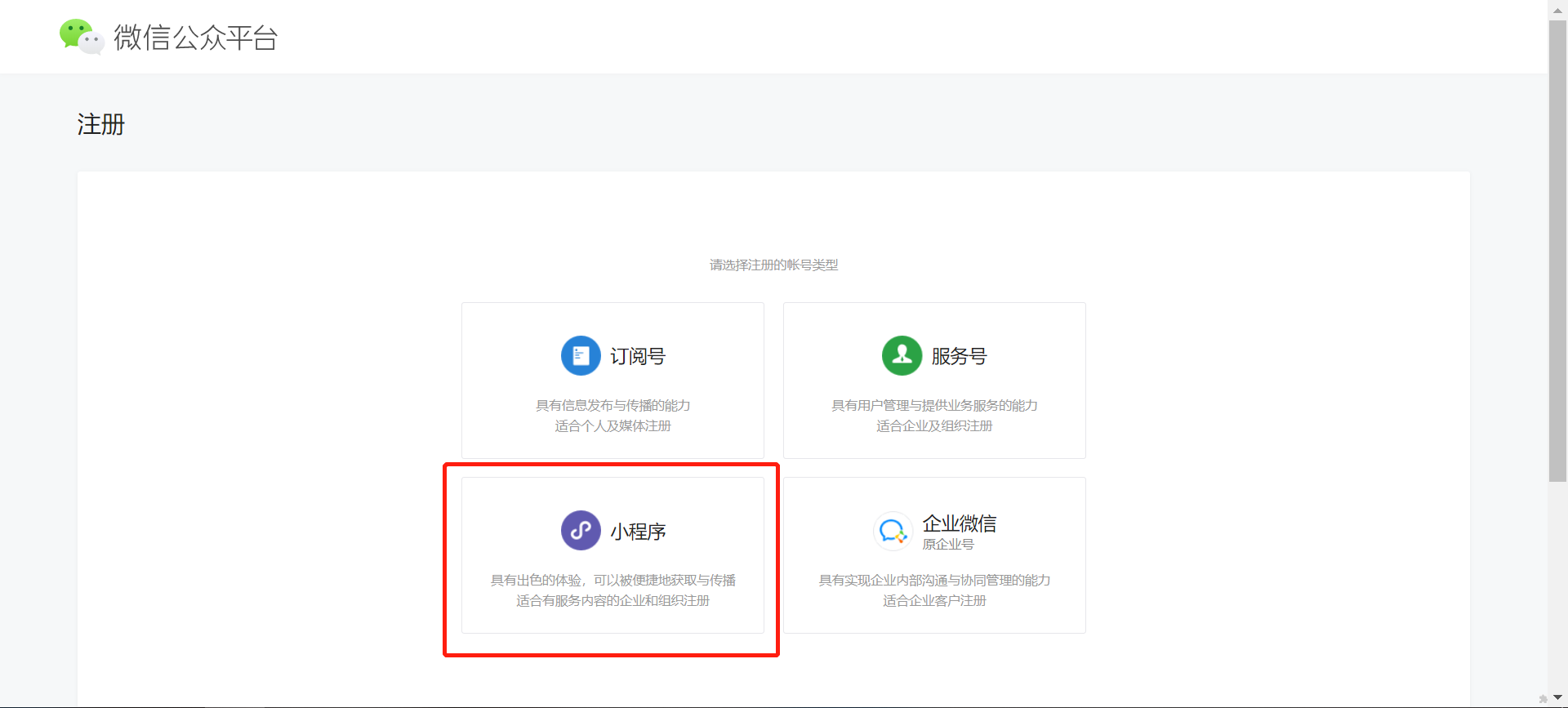1568x708 pixels.
Task: Click the 适合个人及媒体注册 description line
Action: click(x=612, y=426)
